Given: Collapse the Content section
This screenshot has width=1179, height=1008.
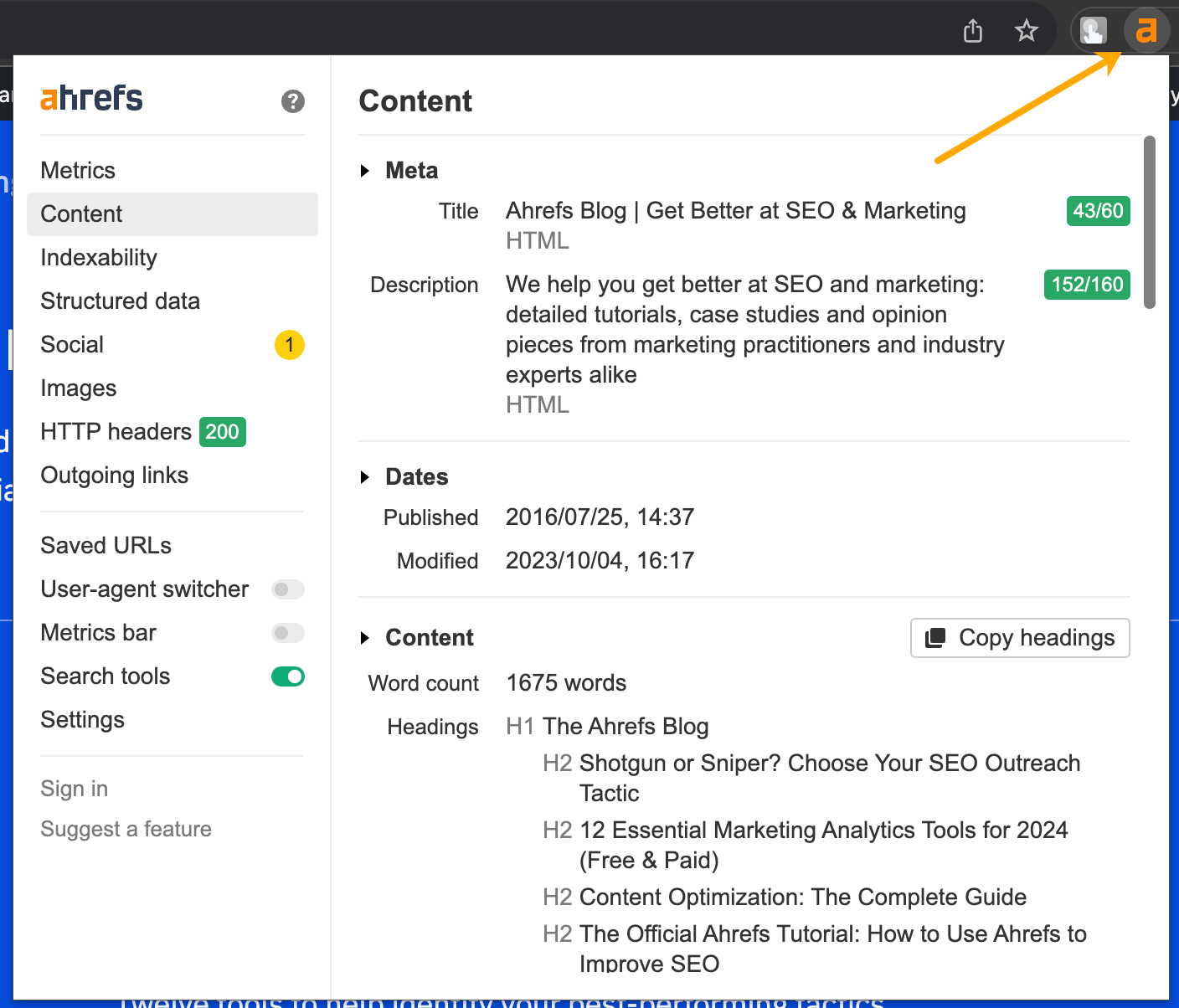Looking at the screenshot, I should coord(366,637).
